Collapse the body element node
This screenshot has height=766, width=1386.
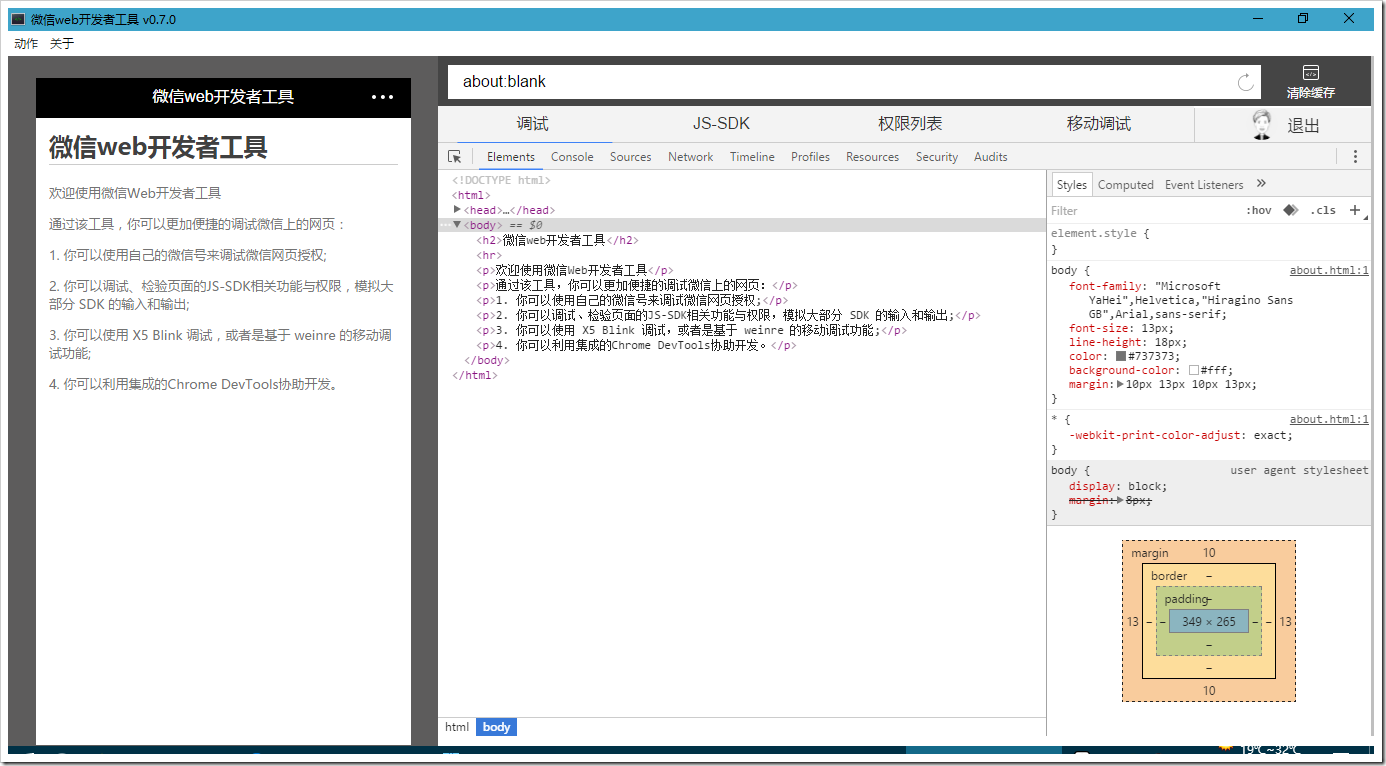click(x=458, y=225)
